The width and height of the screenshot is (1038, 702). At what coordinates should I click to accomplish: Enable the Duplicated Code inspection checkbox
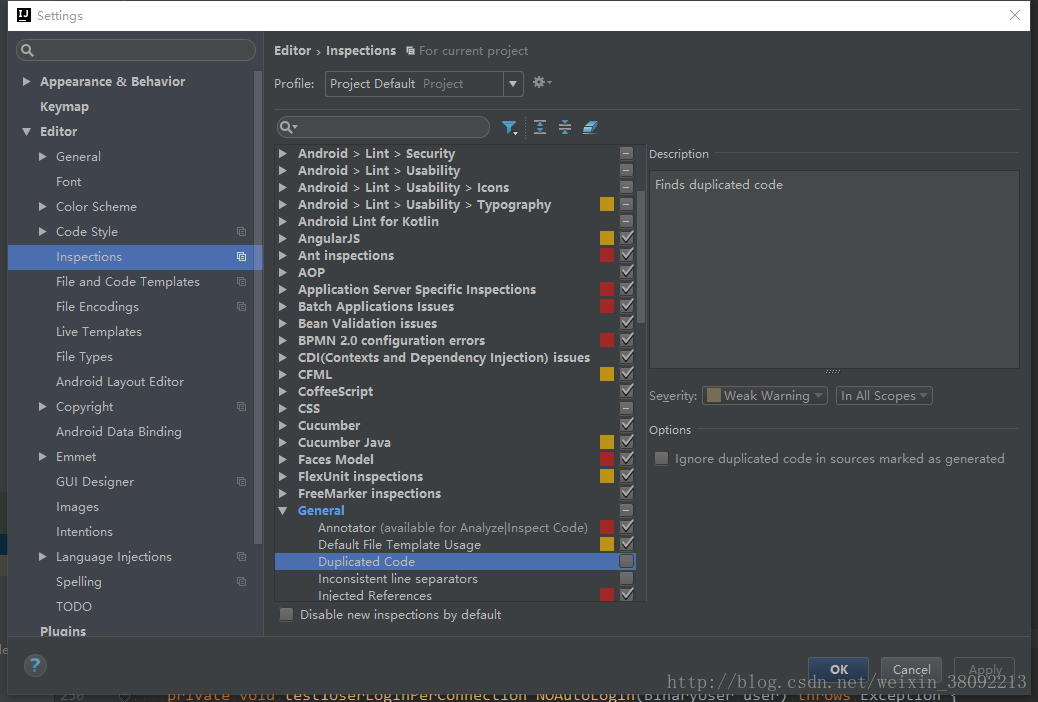[x=626, y=562]
